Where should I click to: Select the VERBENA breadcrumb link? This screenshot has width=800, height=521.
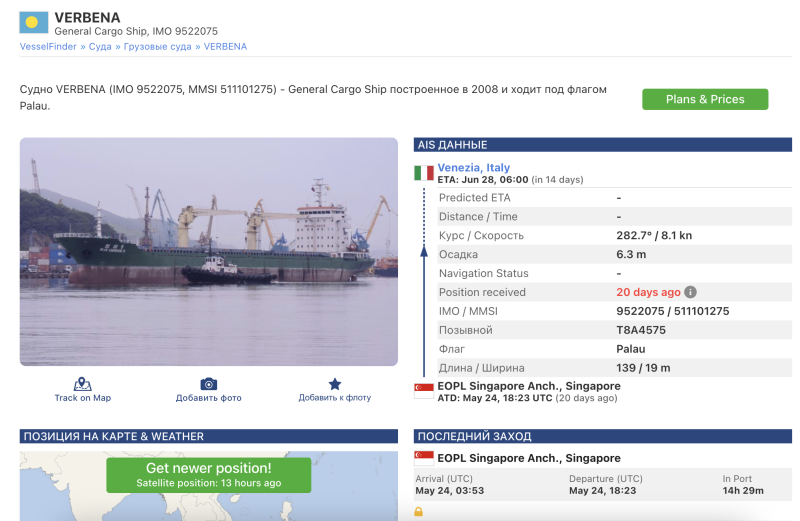tap(225, 47)
